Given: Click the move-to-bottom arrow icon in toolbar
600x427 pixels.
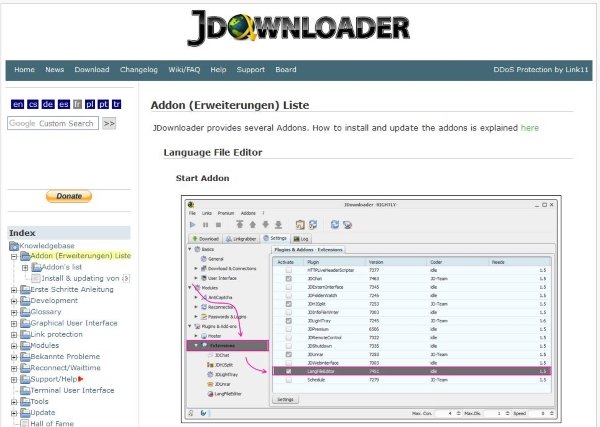Looking at the screenshot, I should click(279, 225).
